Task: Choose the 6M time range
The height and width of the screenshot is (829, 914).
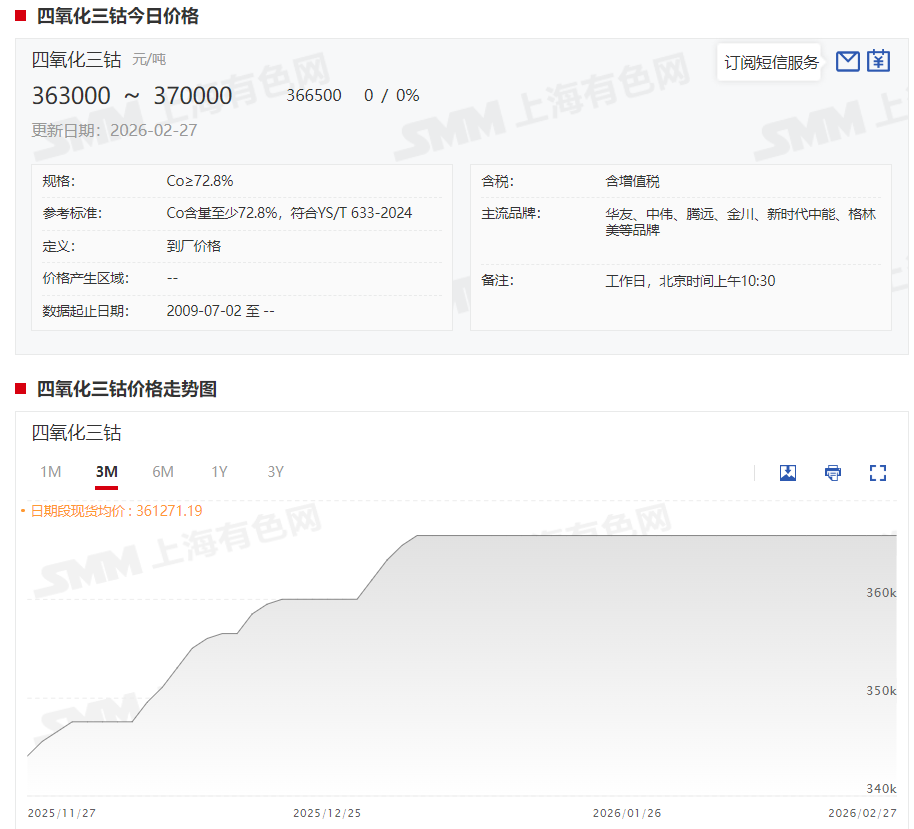Action: pos(163,472)
